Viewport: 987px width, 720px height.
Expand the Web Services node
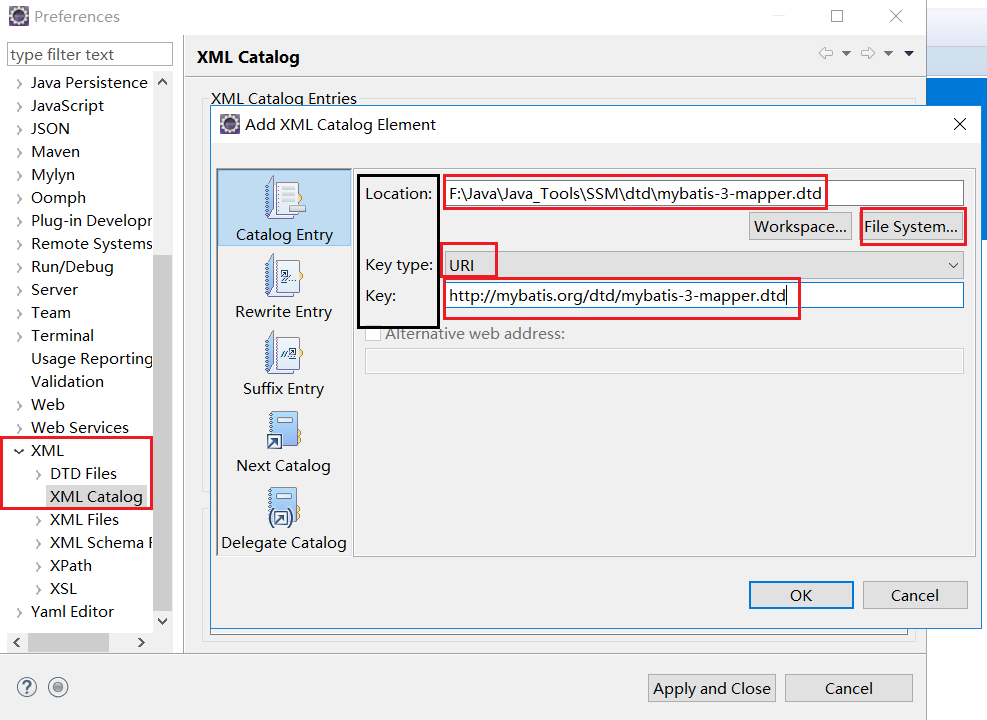pyautogui.click(x=20, y=429)
